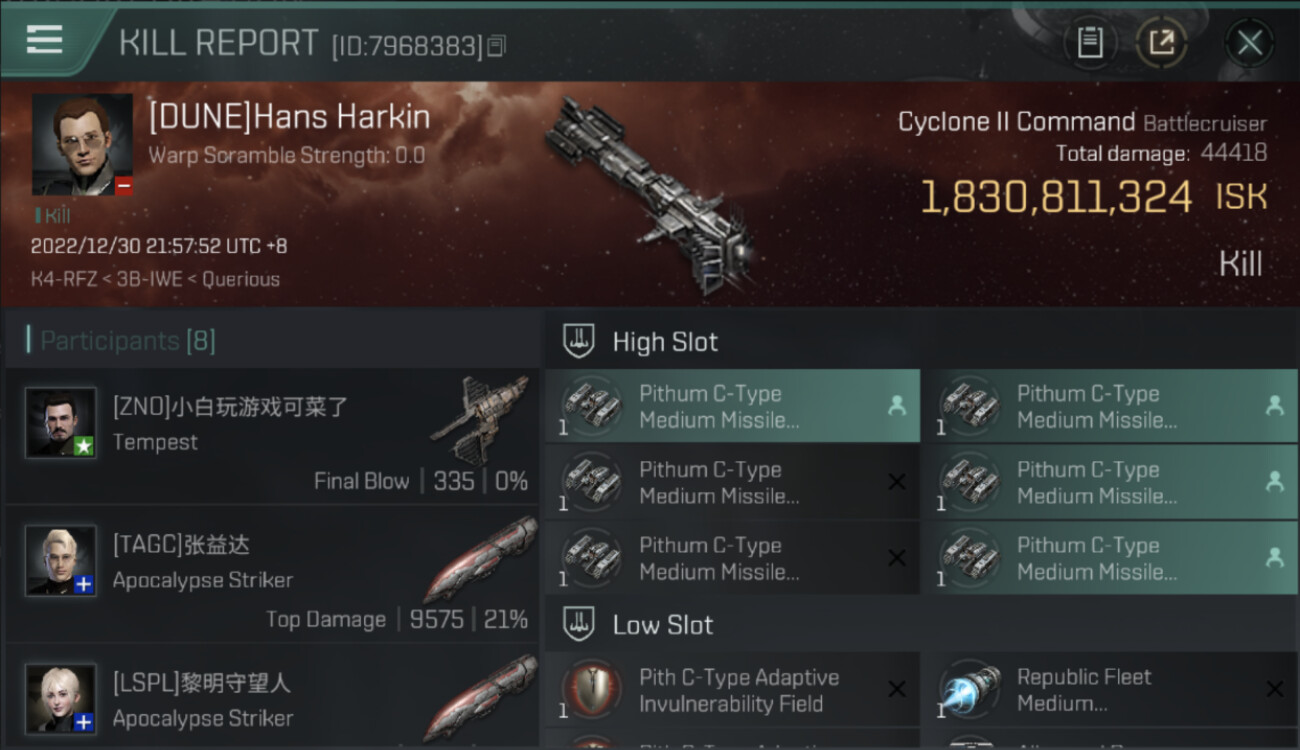The width and height of the screenshot is (1300, 750).
Task: Open 小白玩游戏可菜了 pilot portrait
Action: (61, 423)
